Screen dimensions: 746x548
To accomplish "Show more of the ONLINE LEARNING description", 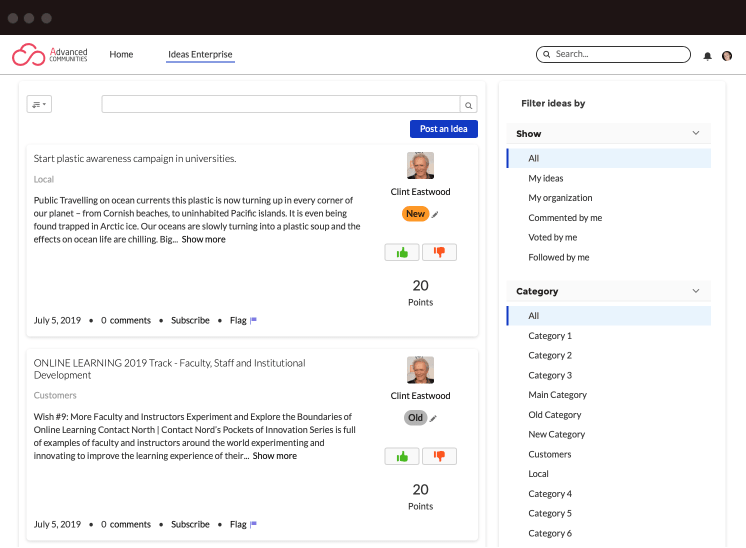I will [x=275, y=456].
